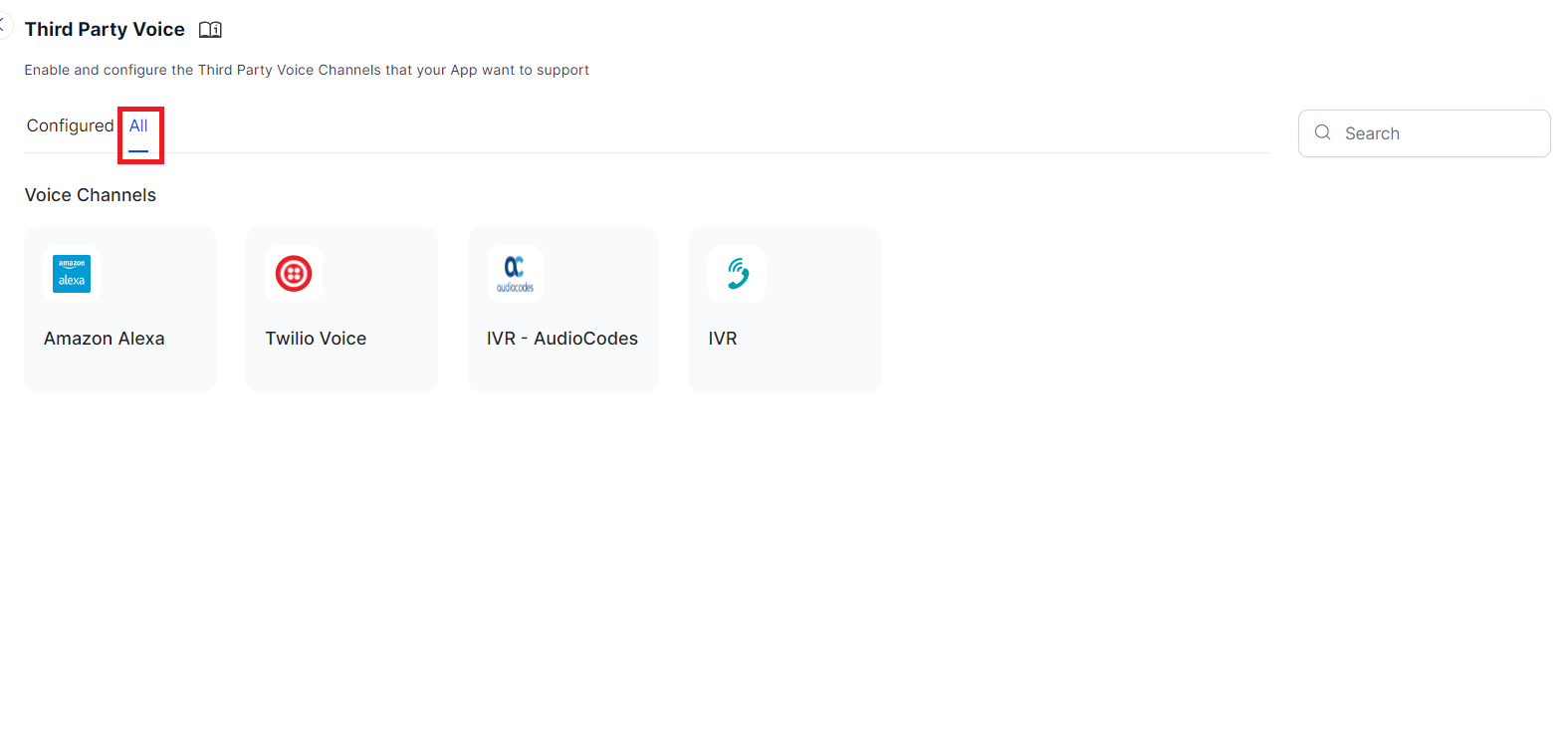Click the magnifier icon in Search box
1568x731 pixels.
pyautogui.click(x=1322, y=132)
